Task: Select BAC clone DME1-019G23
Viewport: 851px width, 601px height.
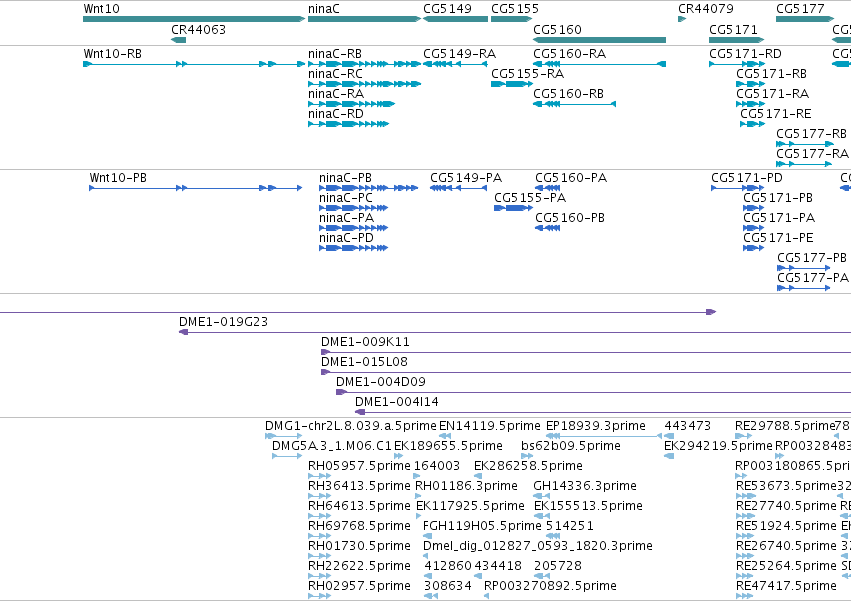Action: [x=515, y=332]
